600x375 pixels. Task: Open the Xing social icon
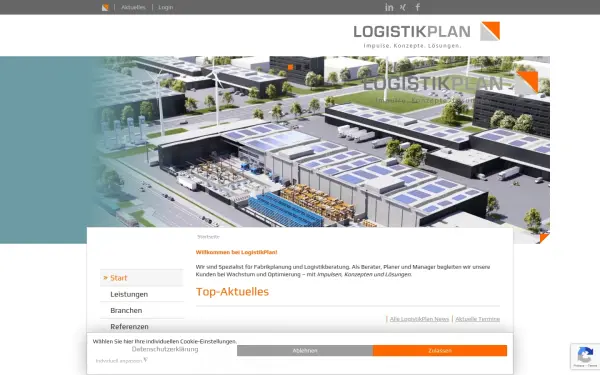click(x=403, y=7)
